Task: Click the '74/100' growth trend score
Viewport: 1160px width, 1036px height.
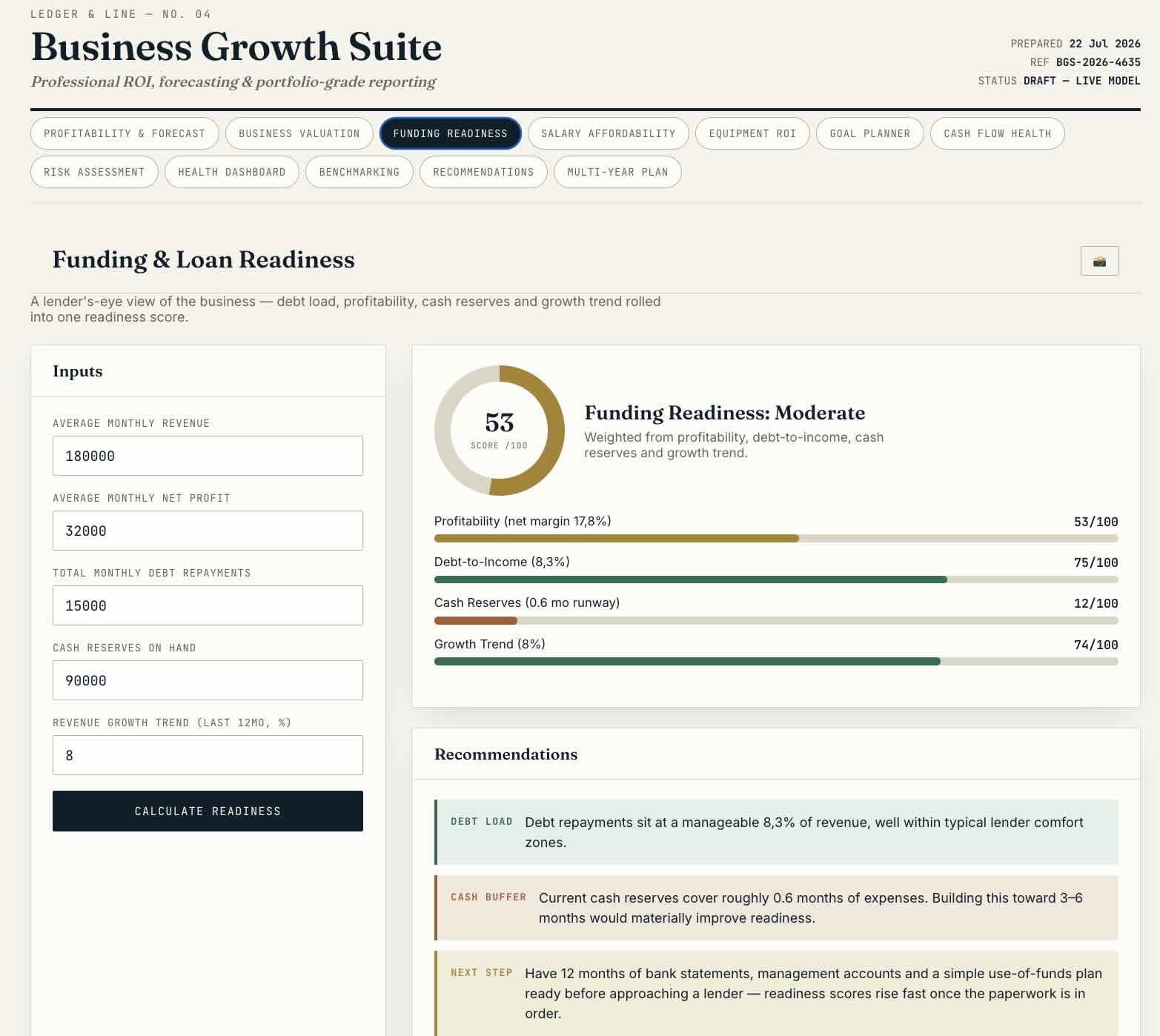Action: coord(1096,645)
